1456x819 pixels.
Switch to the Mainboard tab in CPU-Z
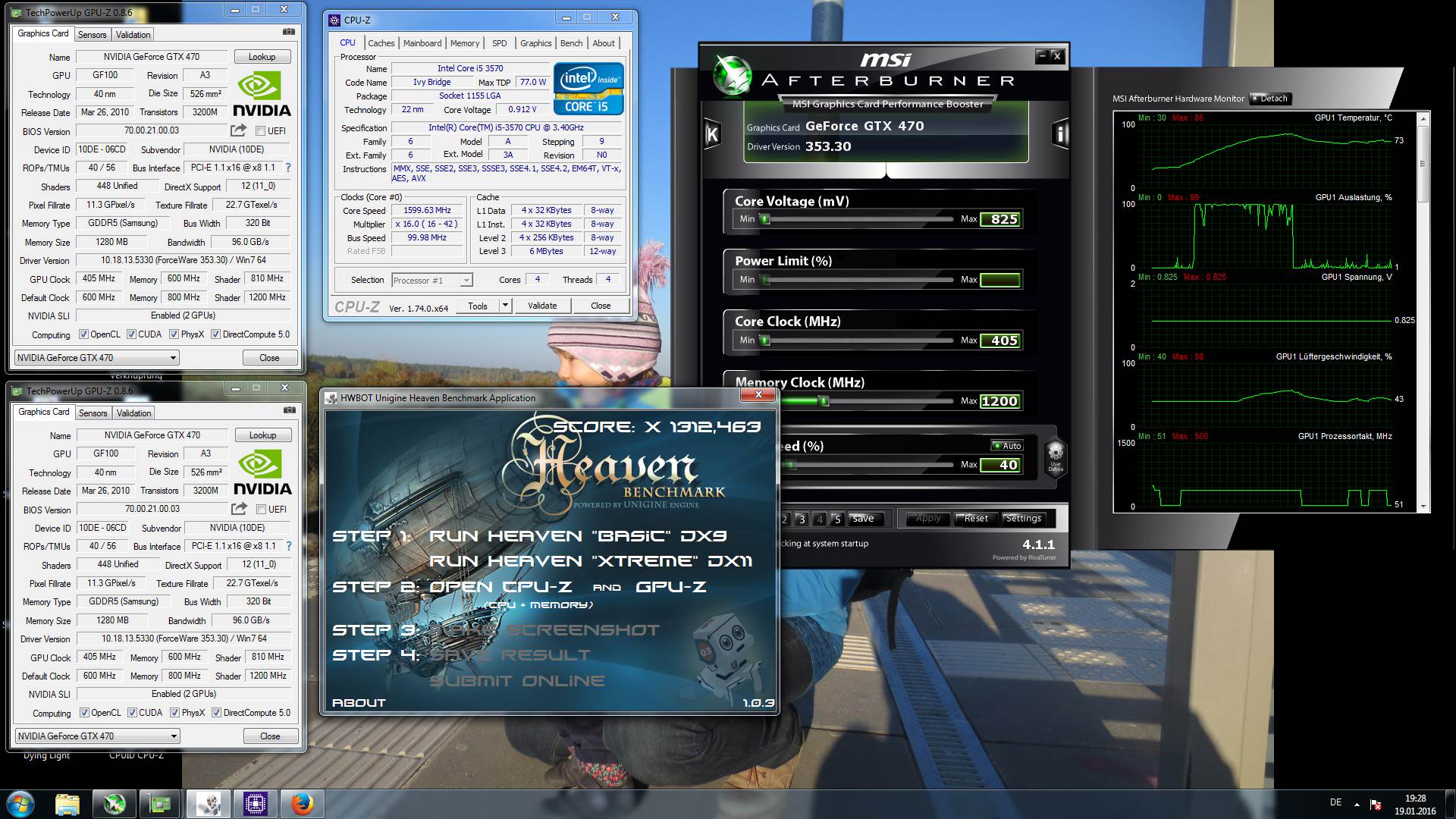pos(422,43)
